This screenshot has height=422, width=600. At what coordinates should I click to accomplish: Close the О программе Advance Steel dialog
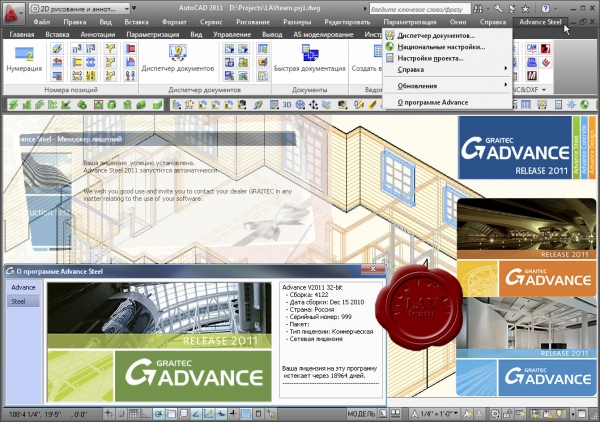coord(373,269)
